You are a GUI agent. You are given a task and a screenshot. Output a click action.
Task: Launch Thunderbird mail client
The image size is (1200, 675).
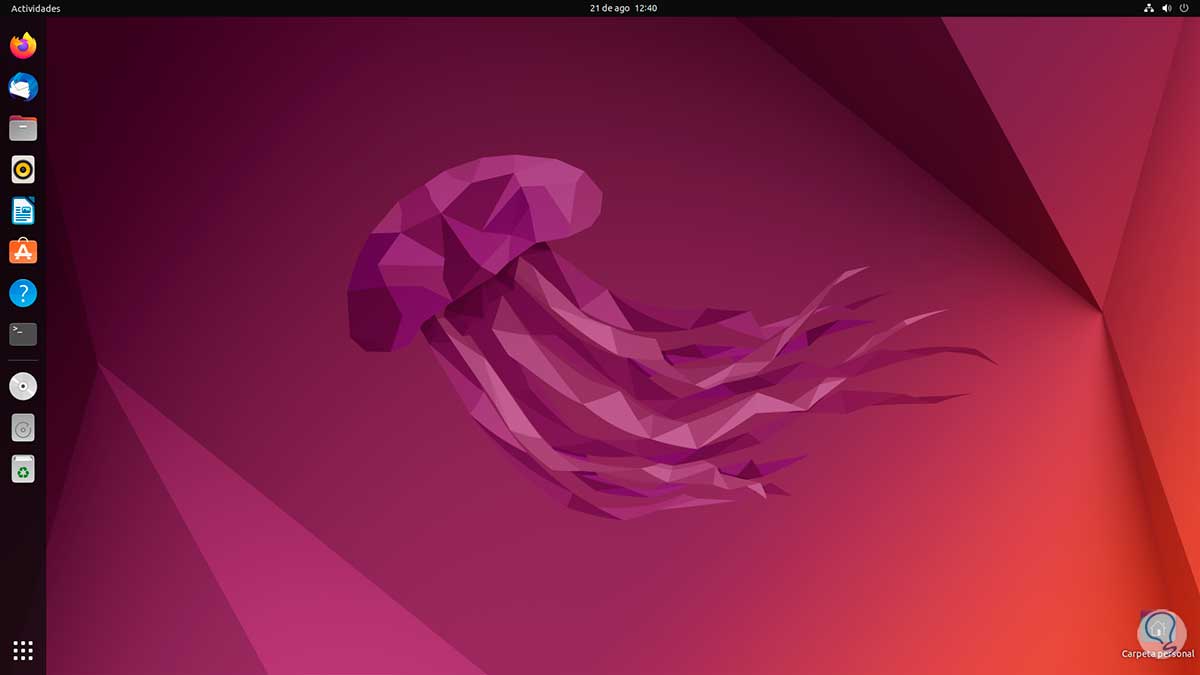pos(23,87)
